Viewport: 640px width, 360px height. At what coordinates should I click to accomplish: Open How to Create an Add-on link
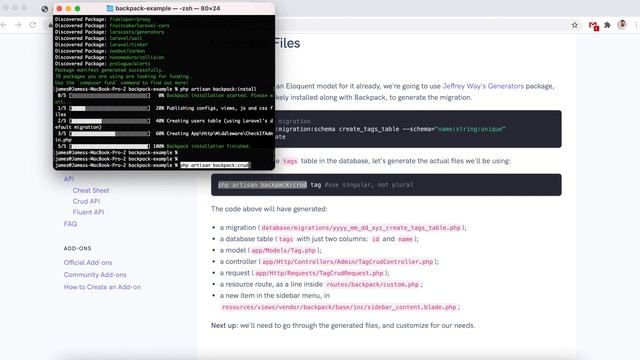tap(102, 287)
